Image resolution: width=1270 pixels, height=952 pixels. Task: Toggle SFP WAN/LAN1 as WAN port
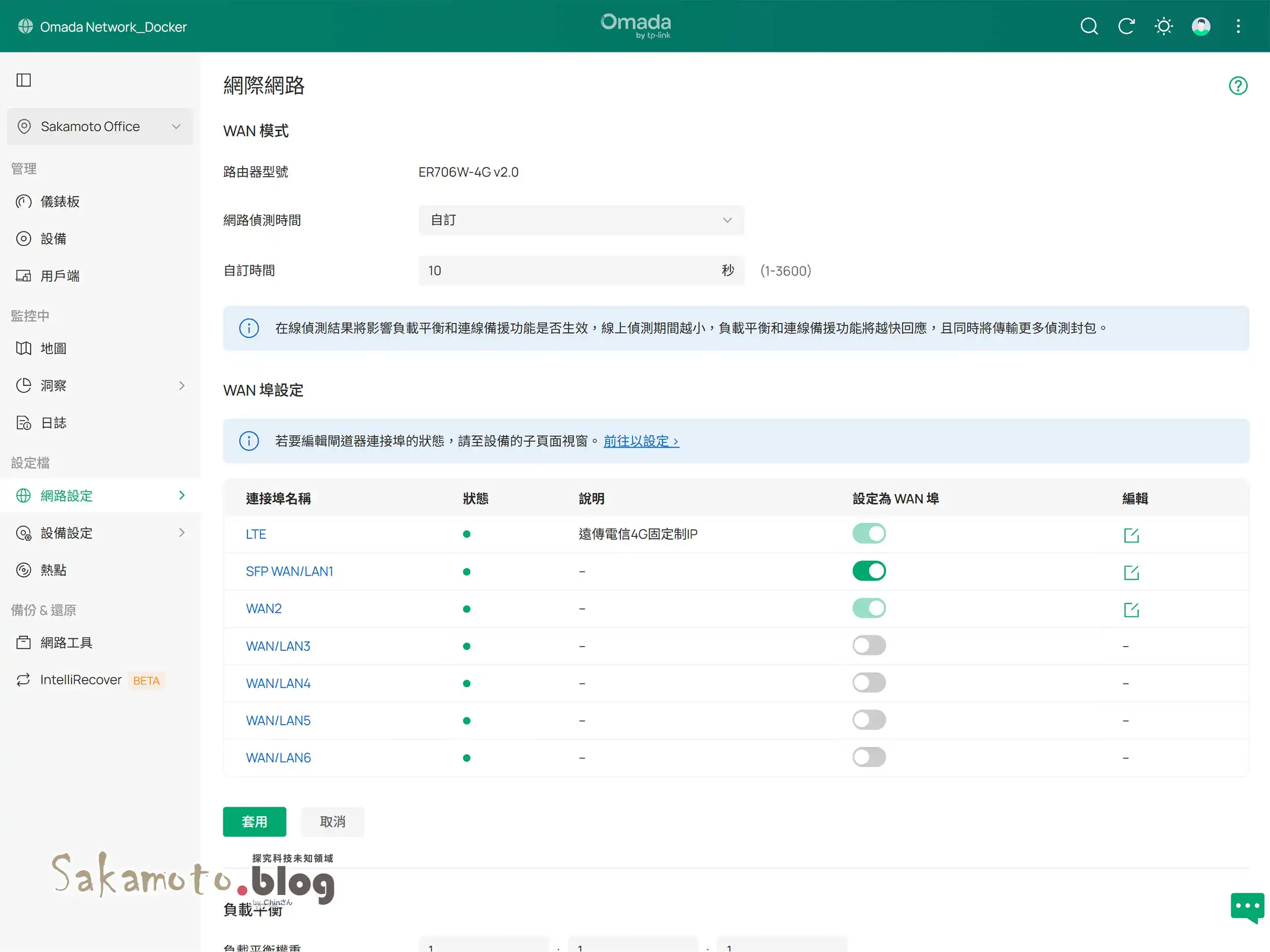pyautogui.click(x=869, y=571)
